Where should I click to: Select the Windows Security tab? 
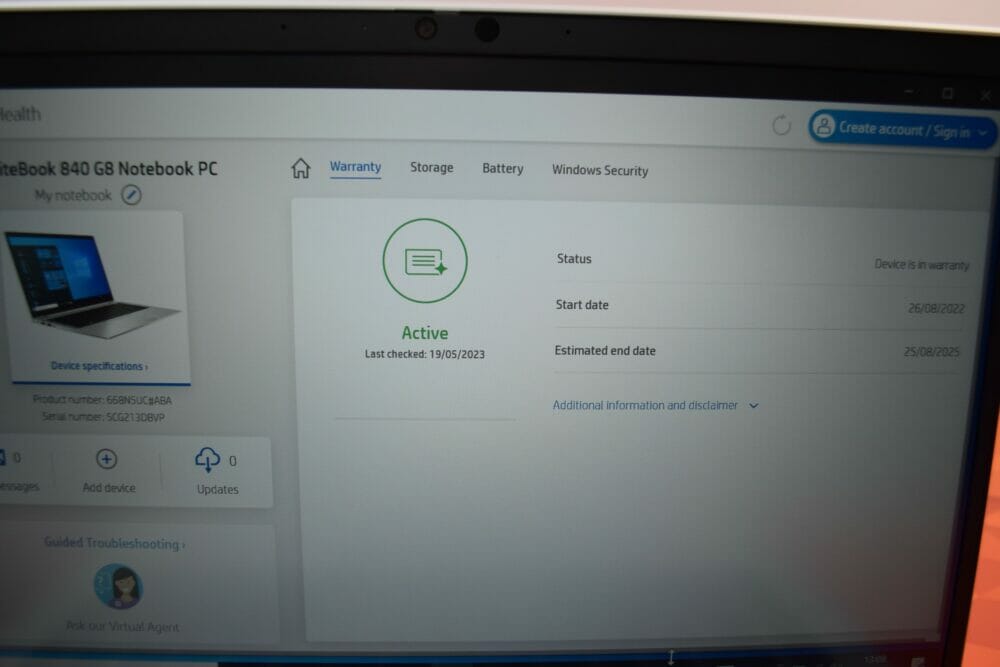coord(600,170)
